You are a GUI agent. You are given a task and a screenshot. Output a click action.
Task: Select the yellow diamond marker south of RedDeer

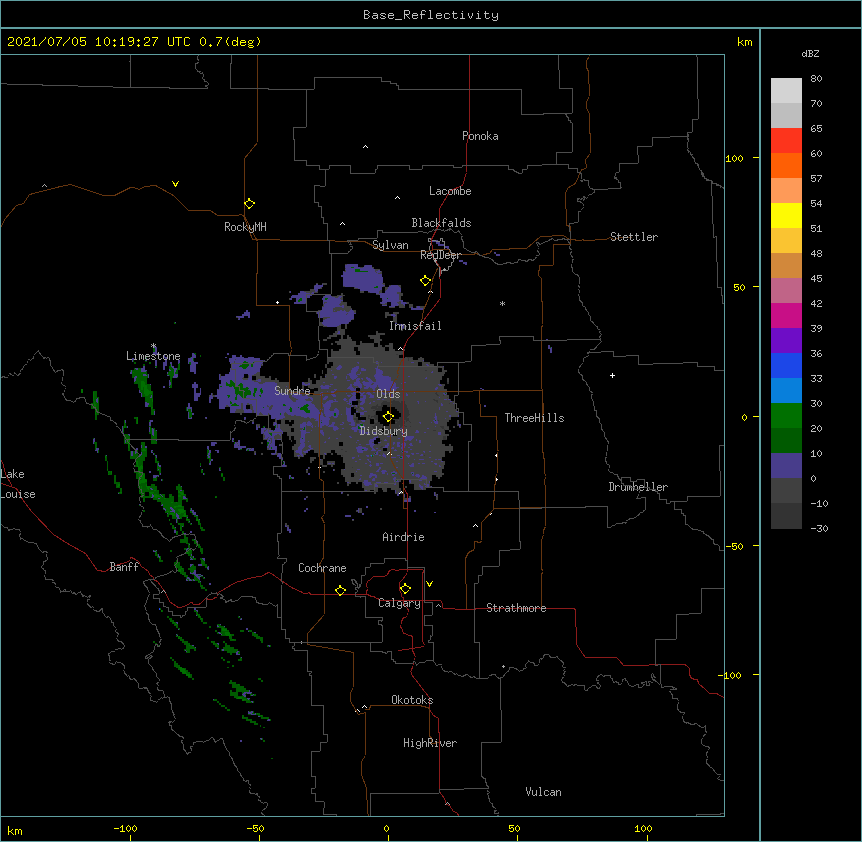426,281
